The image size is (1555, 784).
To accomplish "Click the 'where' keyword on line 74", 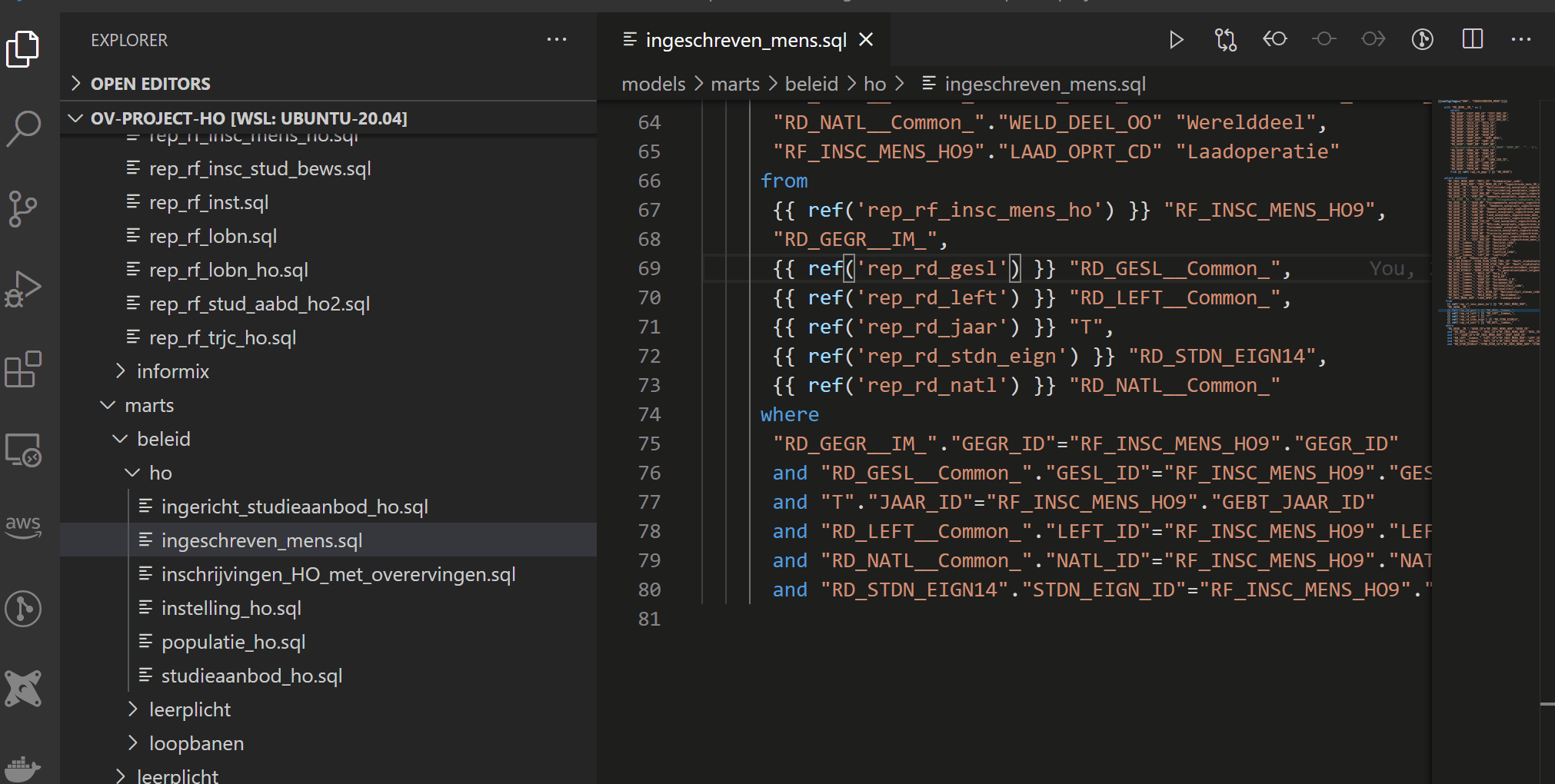I will coord(790,414).
